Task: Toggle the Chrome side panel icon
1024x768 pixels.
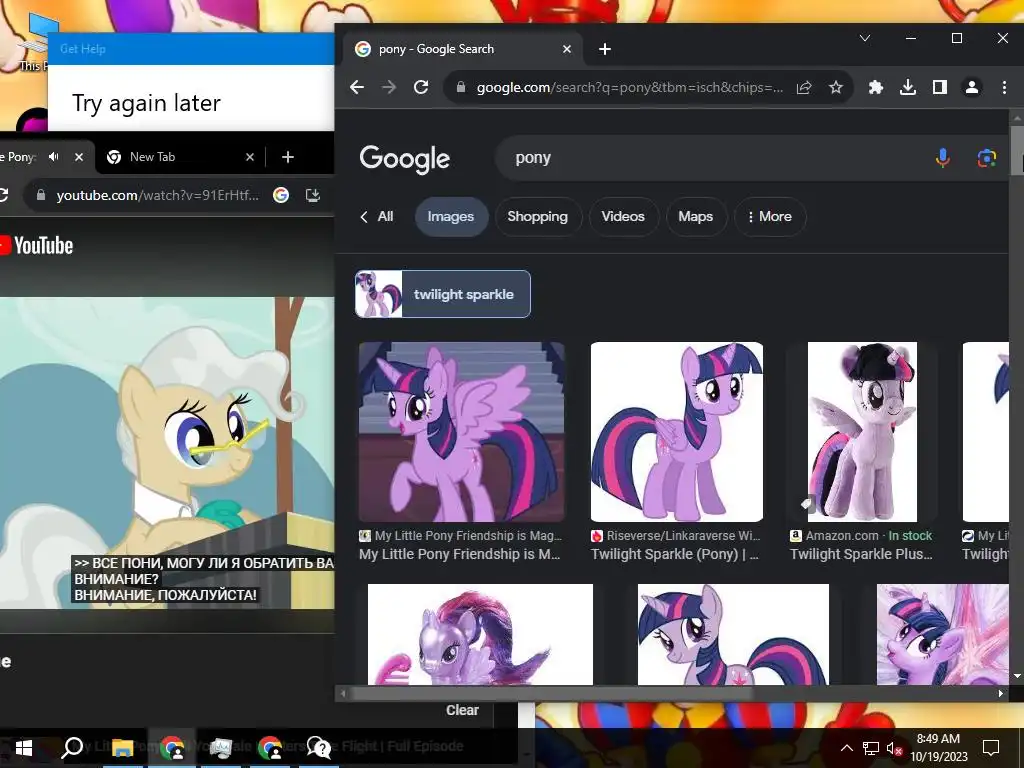Action: tap(940, 87)
